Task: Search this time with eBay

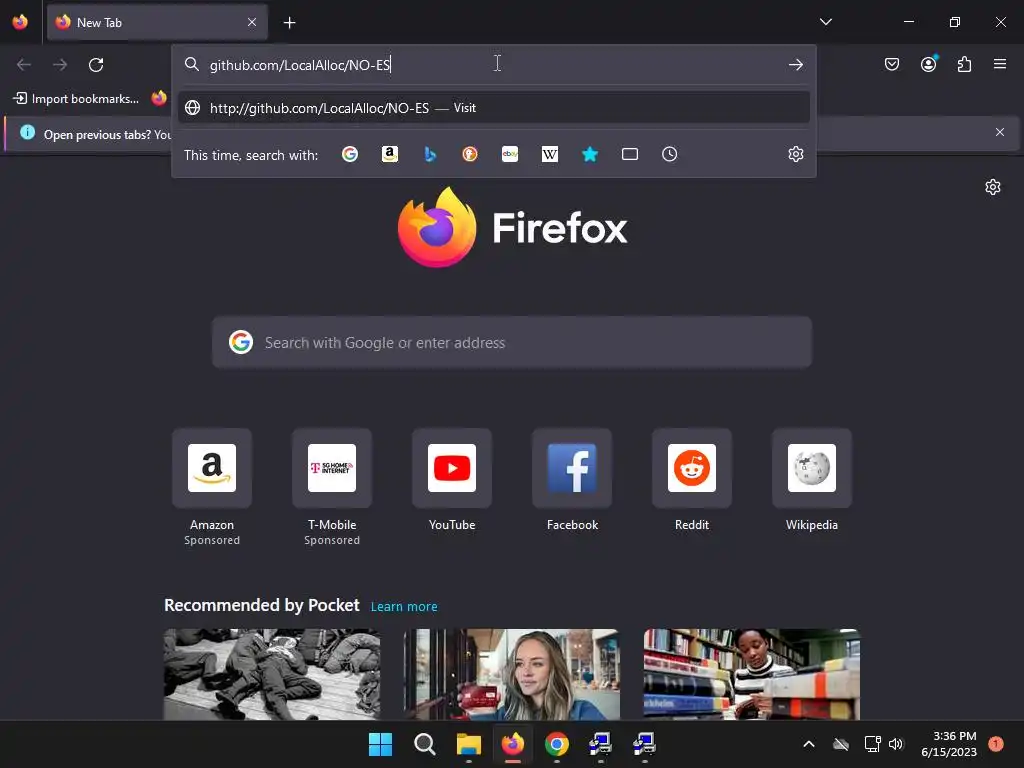Action: (510, 154)
